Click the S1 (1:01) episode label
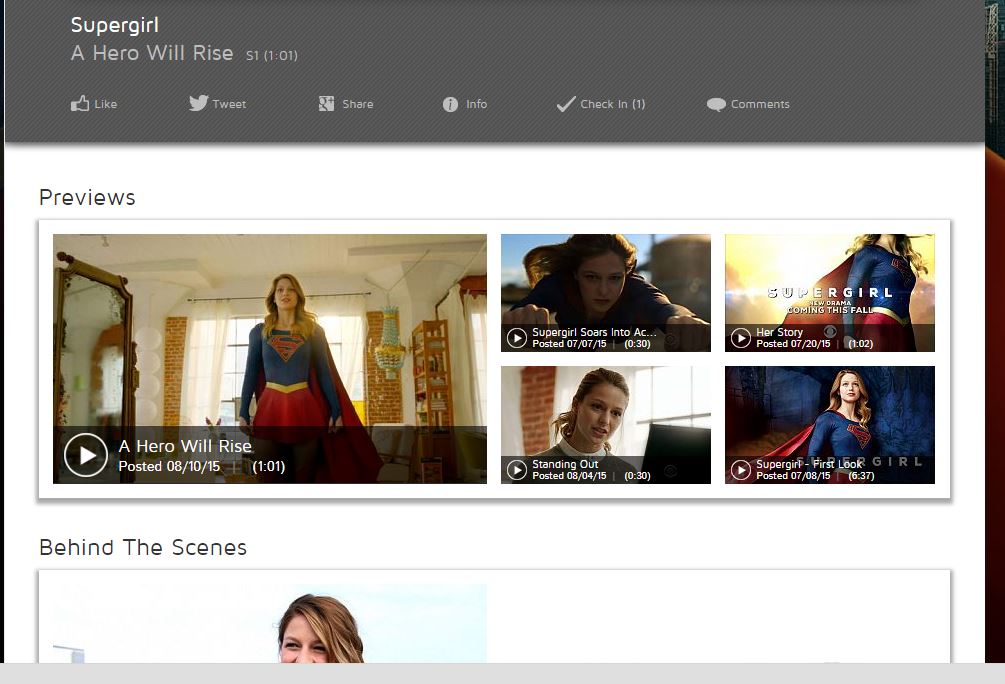The height and width of the screenshot is (684, 1005). [272, 56]
